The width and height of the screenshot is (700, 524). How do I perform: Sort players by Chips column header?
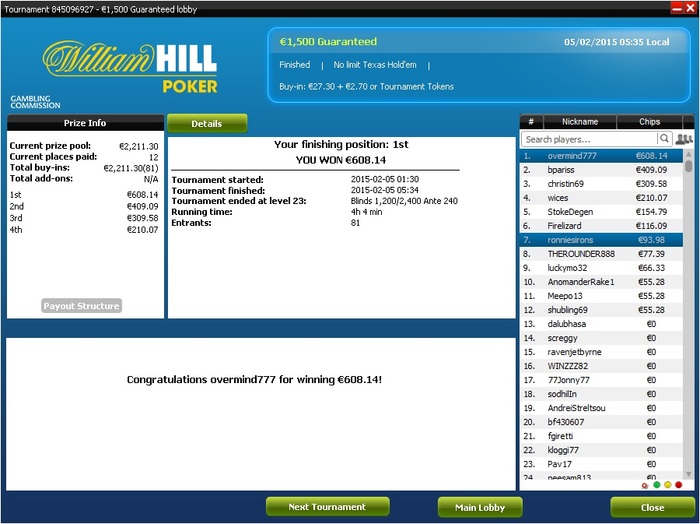click(x=649, y=121)
